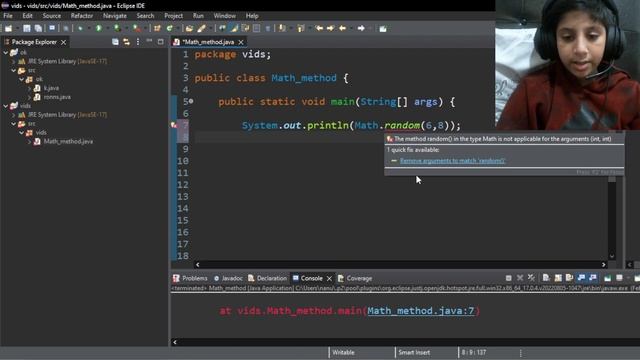Collapse the vids project node

point(6,106)
